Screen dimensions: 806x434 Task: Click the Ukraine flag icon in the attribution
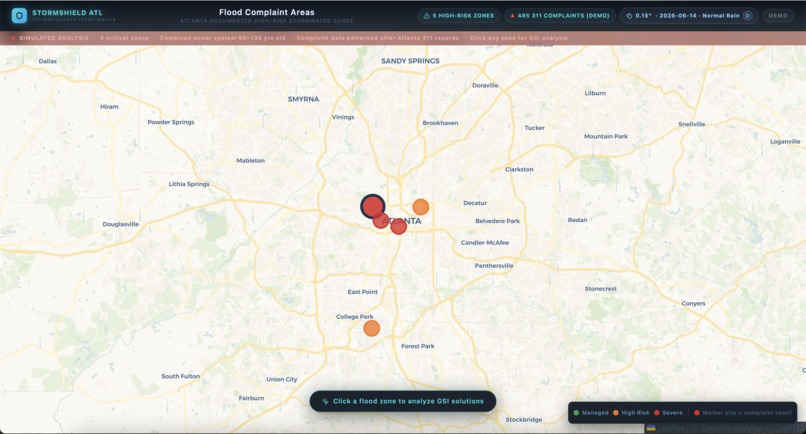point(651,428)
